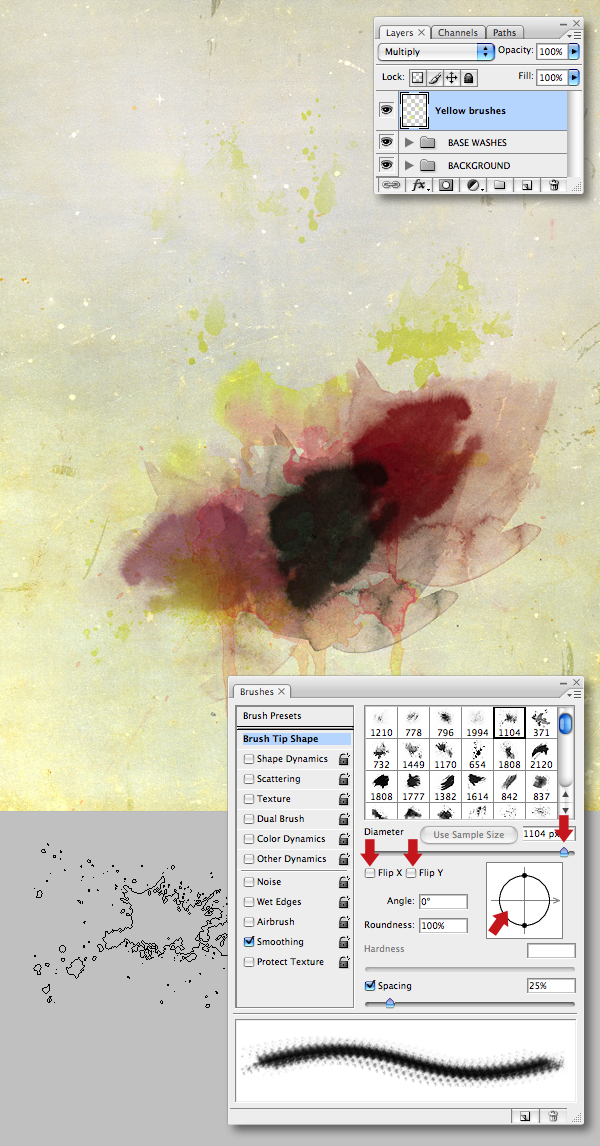Select the 2120 brush thumbnail
The height and width of the screenshot is (1146, 600).
click(x=542, y=754)
